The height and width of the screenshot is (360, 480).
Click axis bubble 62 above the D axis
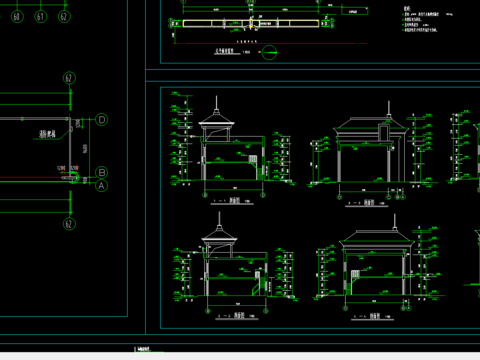click(x=69, y=78)
